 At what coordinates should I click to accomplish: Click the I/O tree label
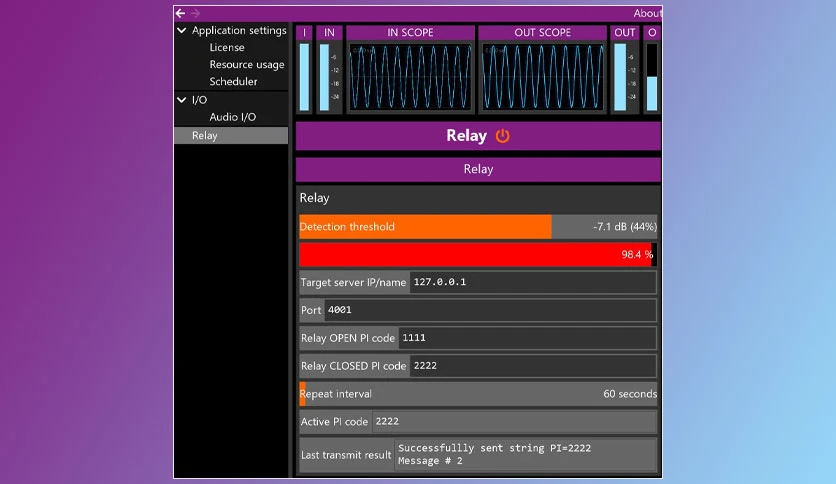(x=199, y=100)
